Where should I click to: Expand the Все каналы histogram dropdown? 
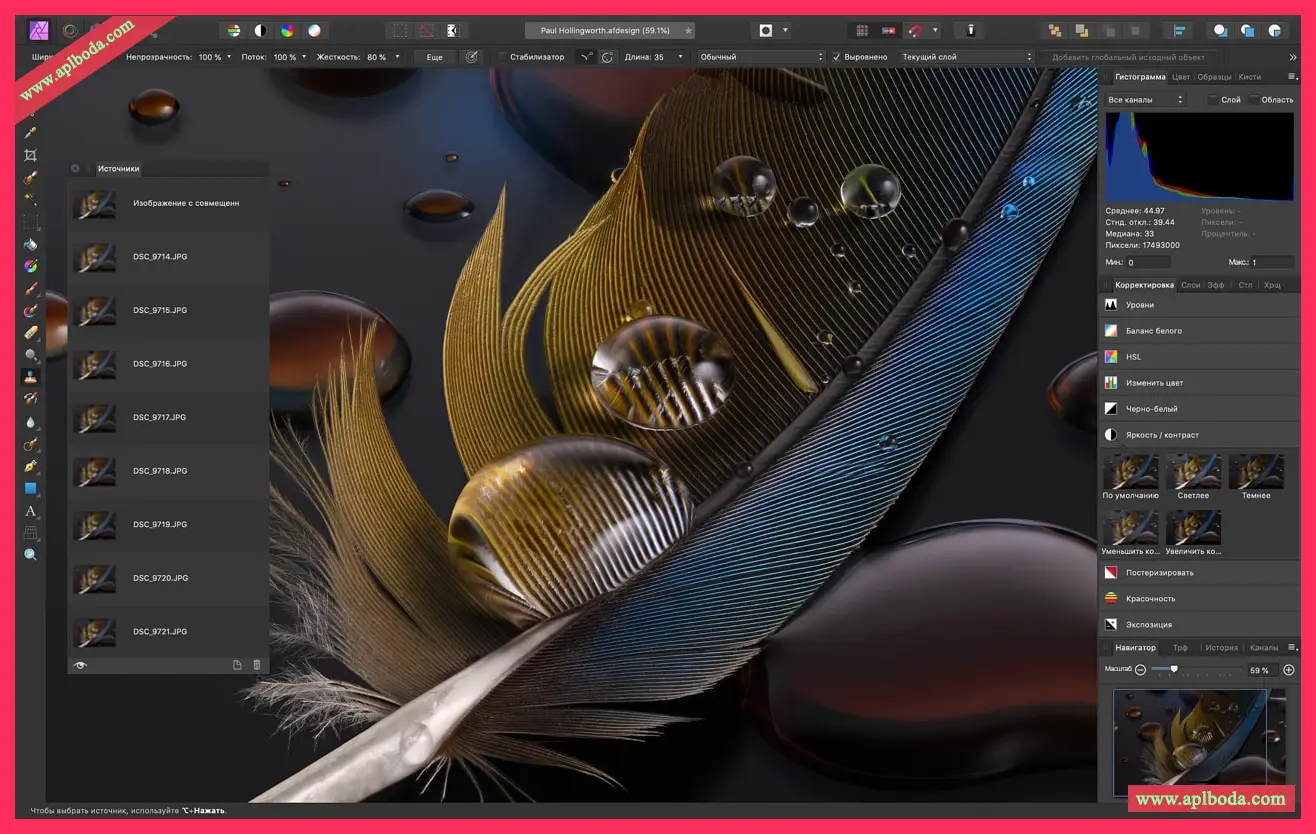(1145, 100)
